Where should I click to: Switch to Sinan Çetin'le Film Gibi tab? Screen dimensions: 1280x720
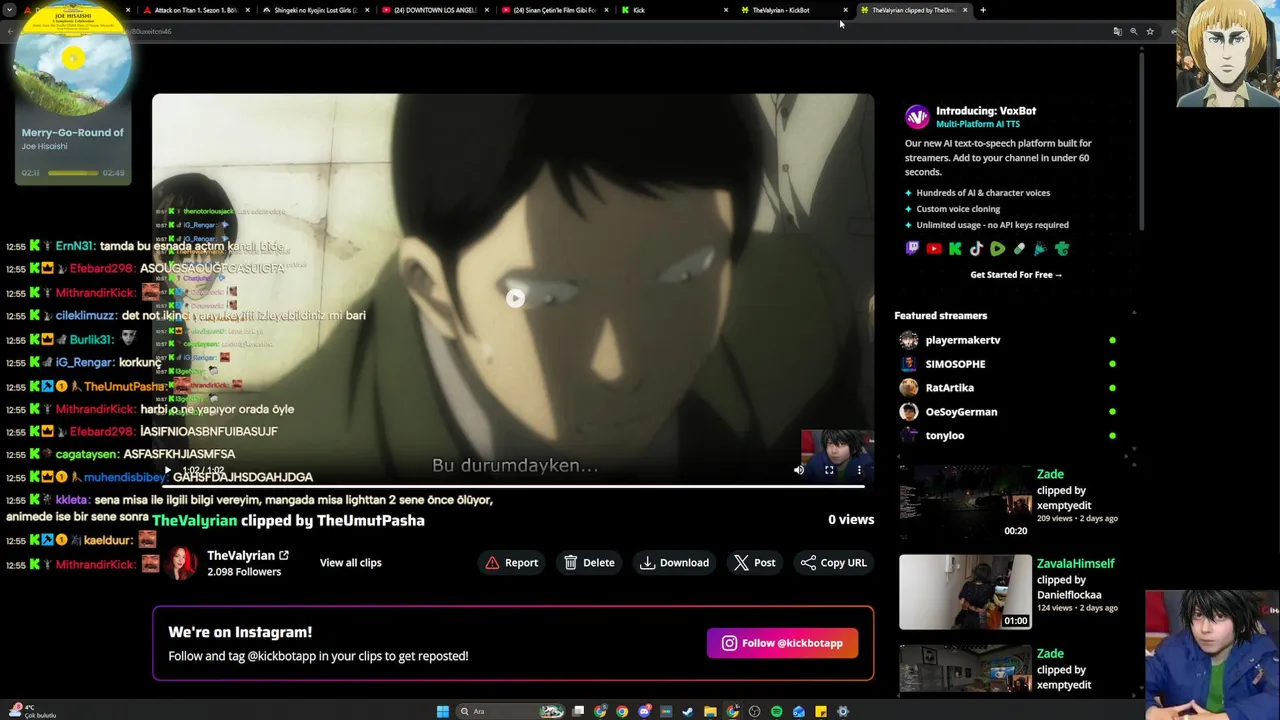555,10
